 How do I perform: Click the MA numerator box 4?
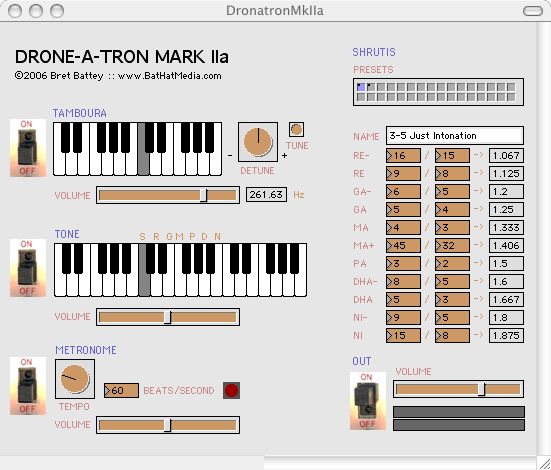[403, 227]
